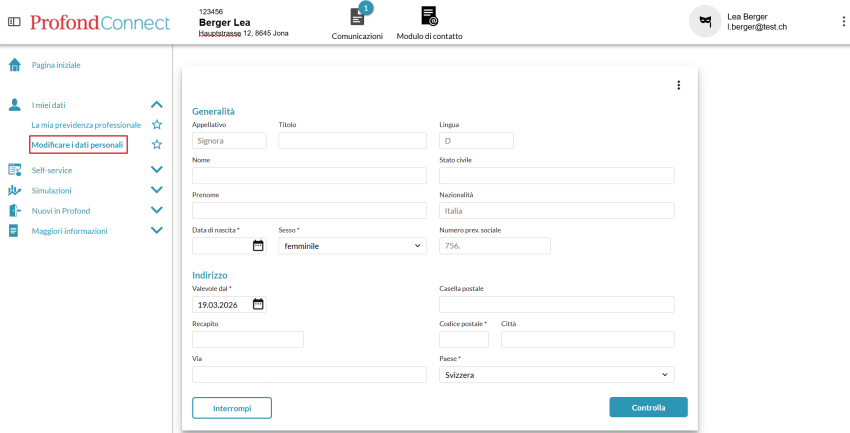The height and width of the screenshot is (433, 850).
Task: Expand the Simulazioni chevron
Action: [157, 190]
